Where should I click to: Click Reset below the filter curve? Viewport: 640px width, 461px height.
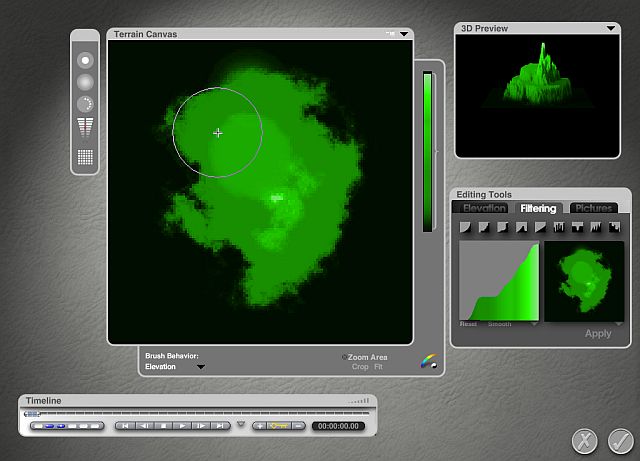[468, 324]
